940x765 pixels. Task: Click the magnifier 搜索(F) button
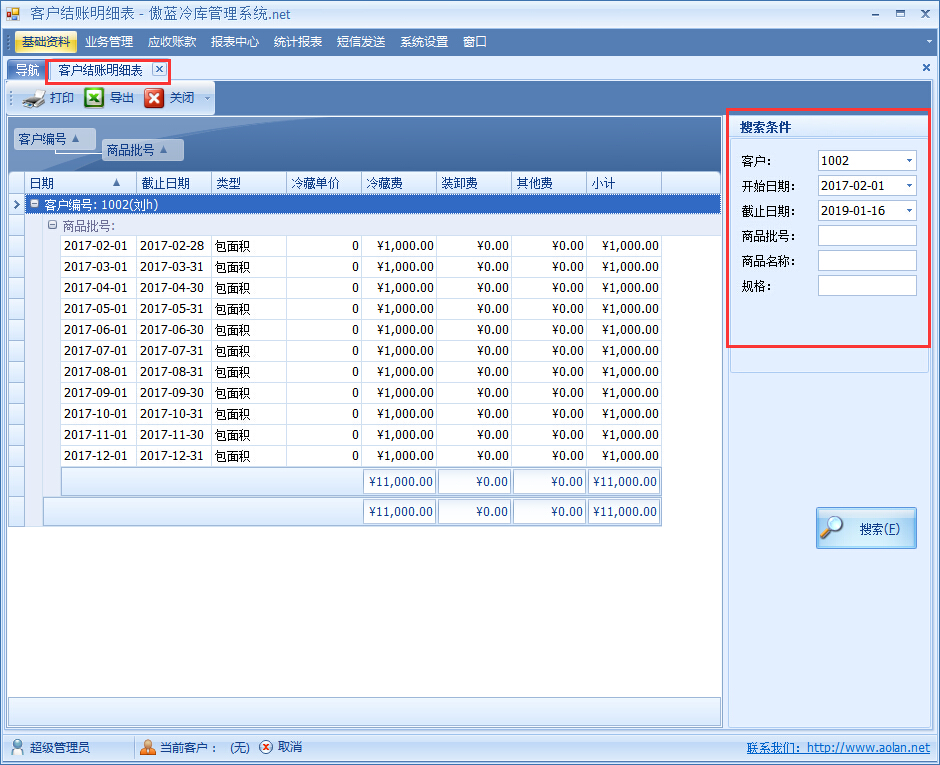(x=866, y=528)
